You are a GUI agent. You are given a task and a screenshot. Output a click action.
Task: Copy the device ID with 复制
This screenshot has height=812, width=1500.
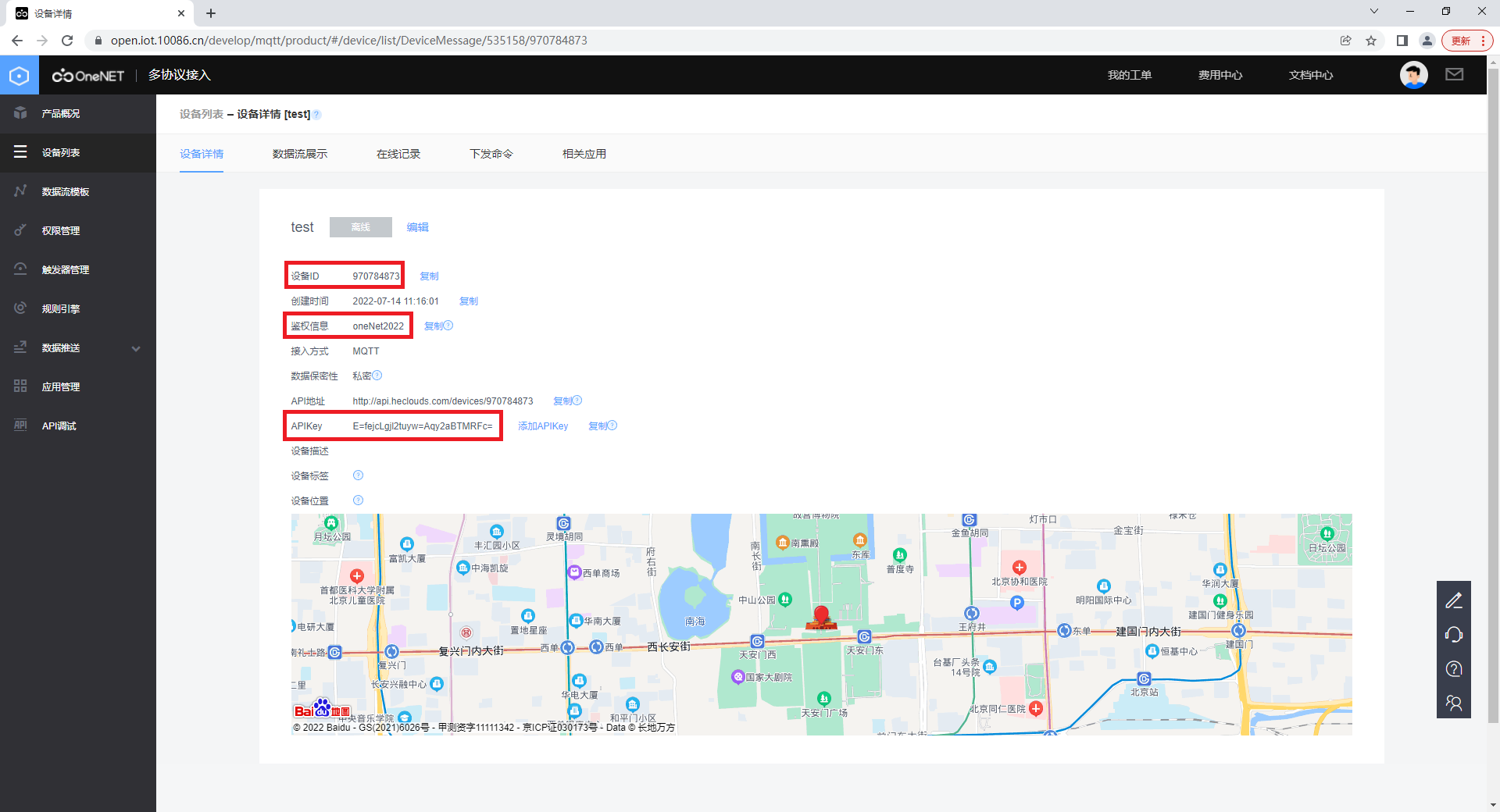pyautogui.click(x=429, y=276)
